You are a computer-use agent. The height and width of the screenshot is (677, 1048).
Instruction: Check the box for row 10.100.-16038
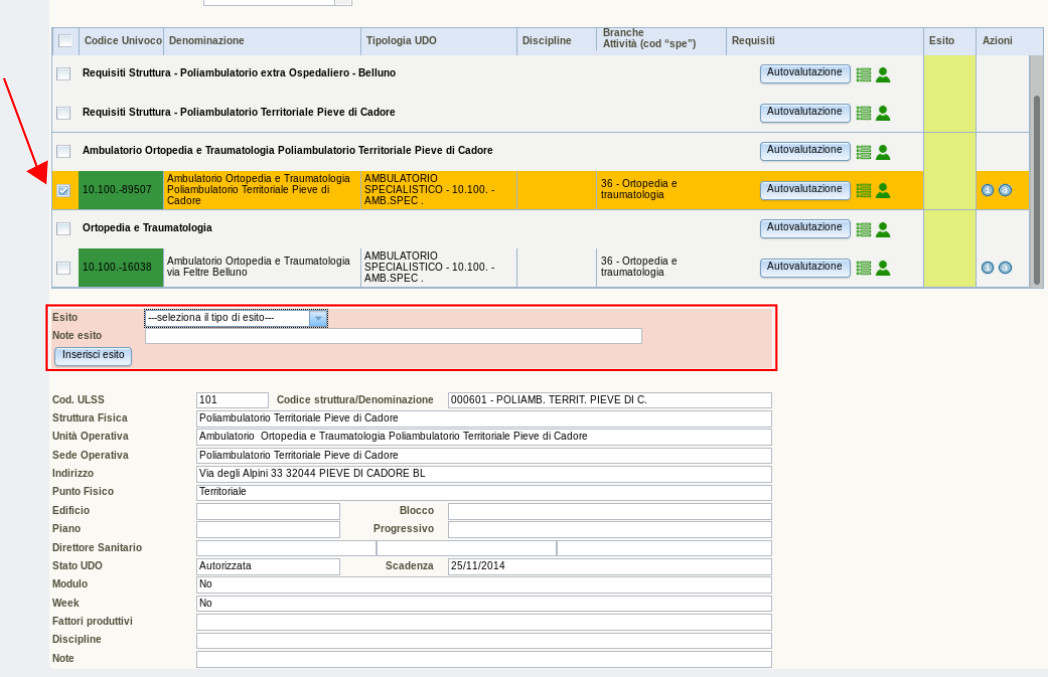pos(64,267)
